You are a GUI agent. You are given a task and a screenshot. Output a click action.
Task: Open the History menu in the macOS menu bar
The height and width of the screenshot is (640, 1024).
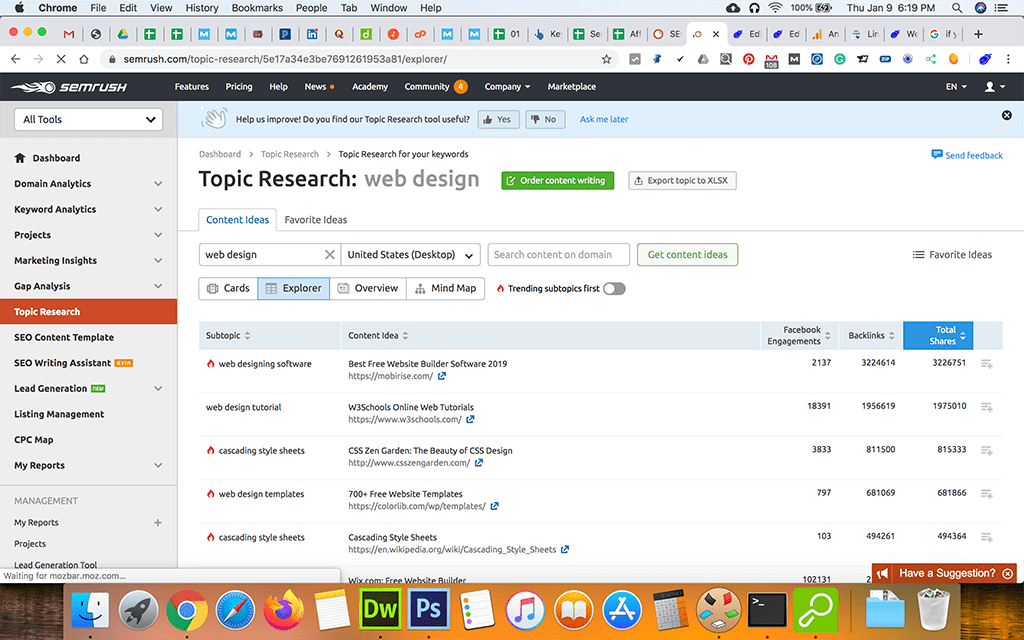[202, 8]
